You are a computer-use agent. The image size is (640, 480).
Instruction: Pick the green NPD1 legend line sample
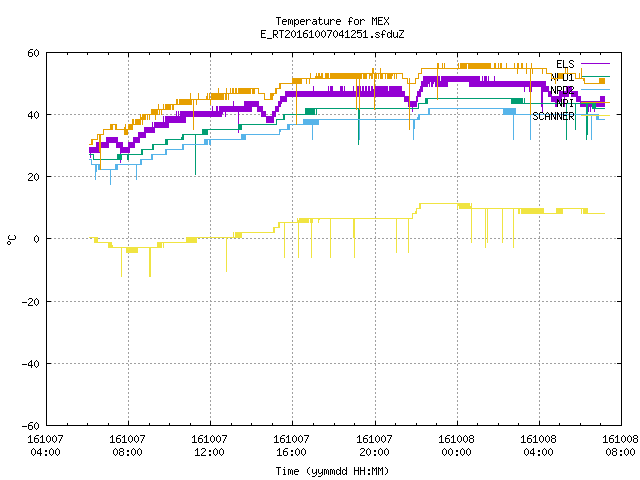click(x=595, y=76)
